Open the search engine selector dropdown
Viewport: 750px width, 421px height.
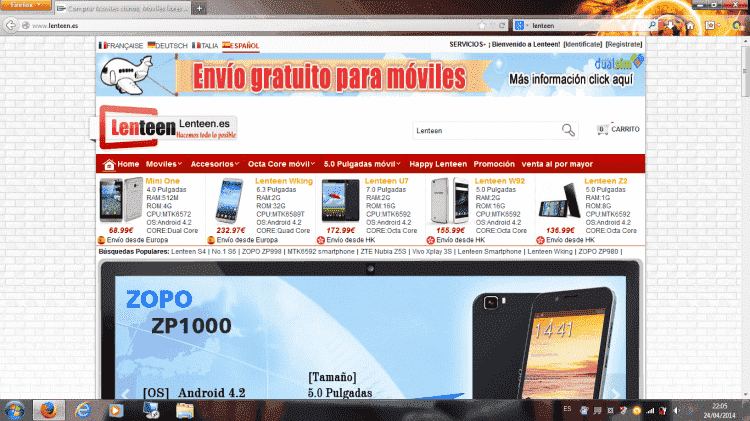(522, 25)
